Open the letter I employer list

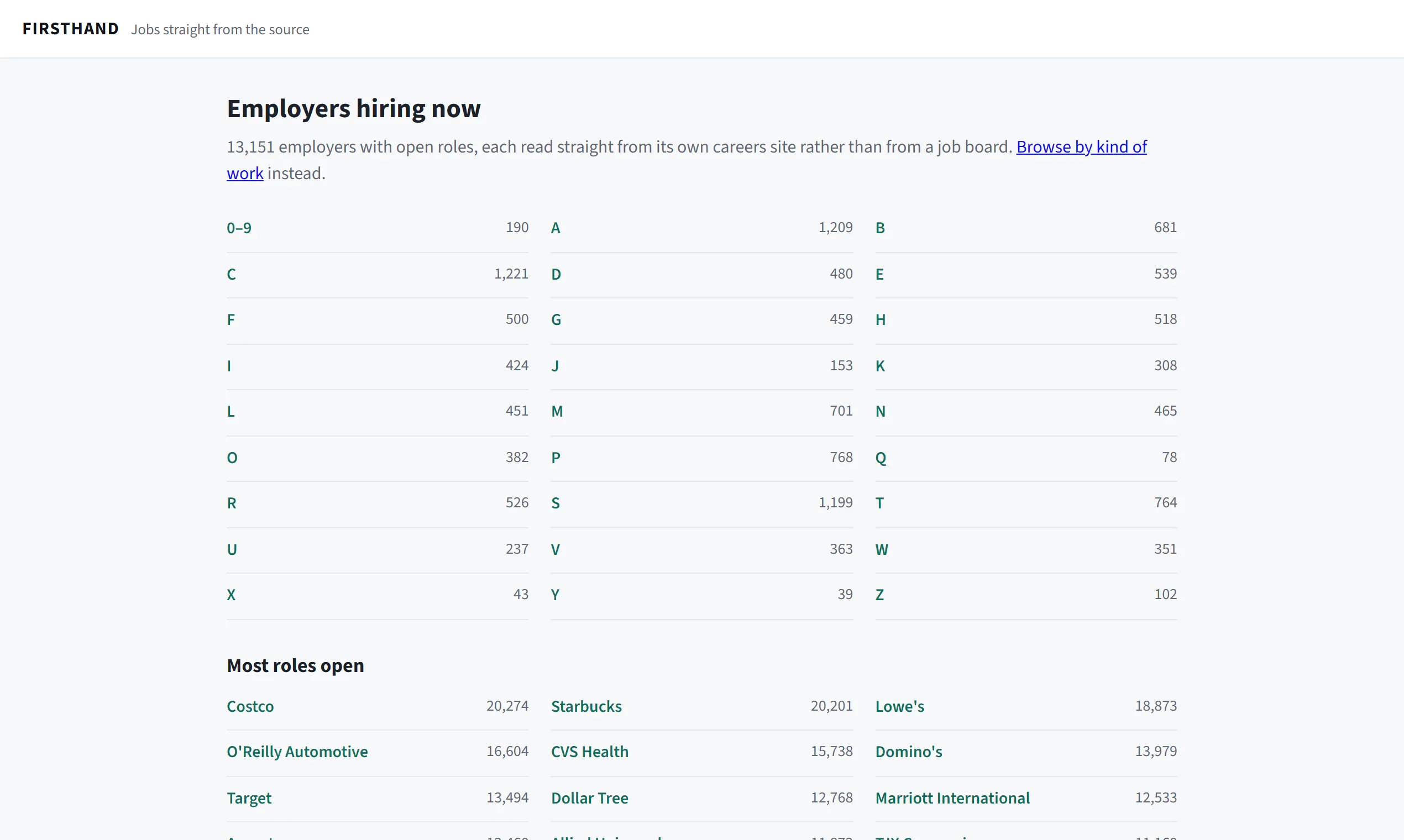(229, 366)
